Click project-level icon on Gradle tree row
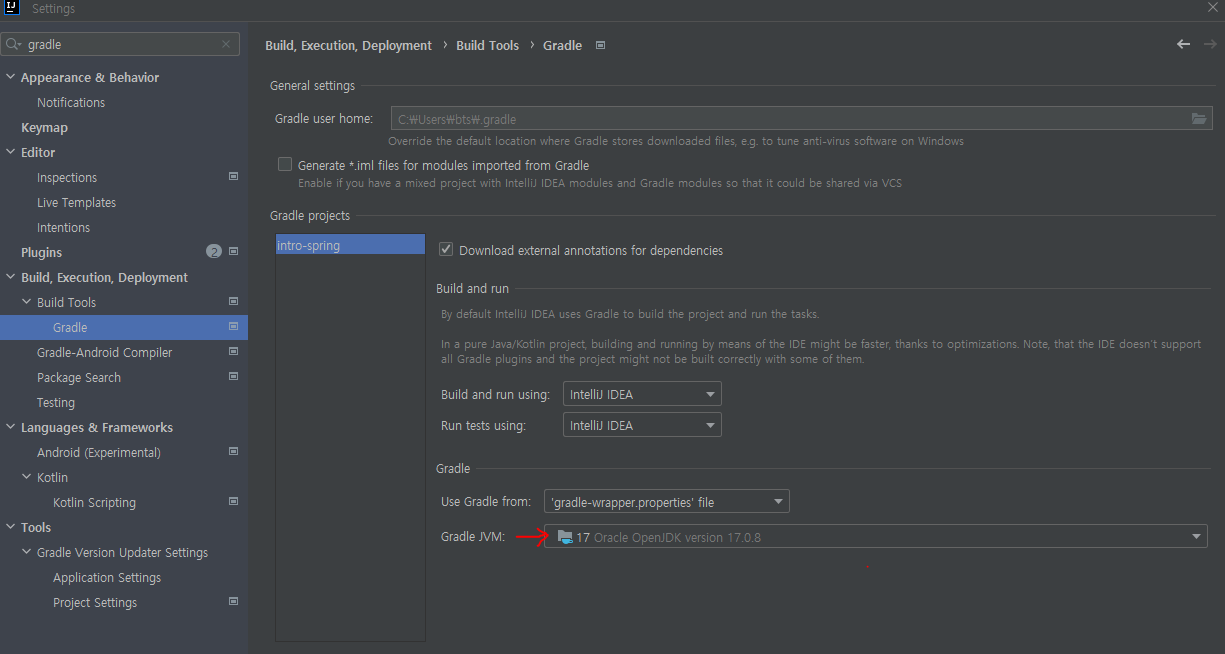Screen dimensions: 1225x654 (x=233, y=327)
